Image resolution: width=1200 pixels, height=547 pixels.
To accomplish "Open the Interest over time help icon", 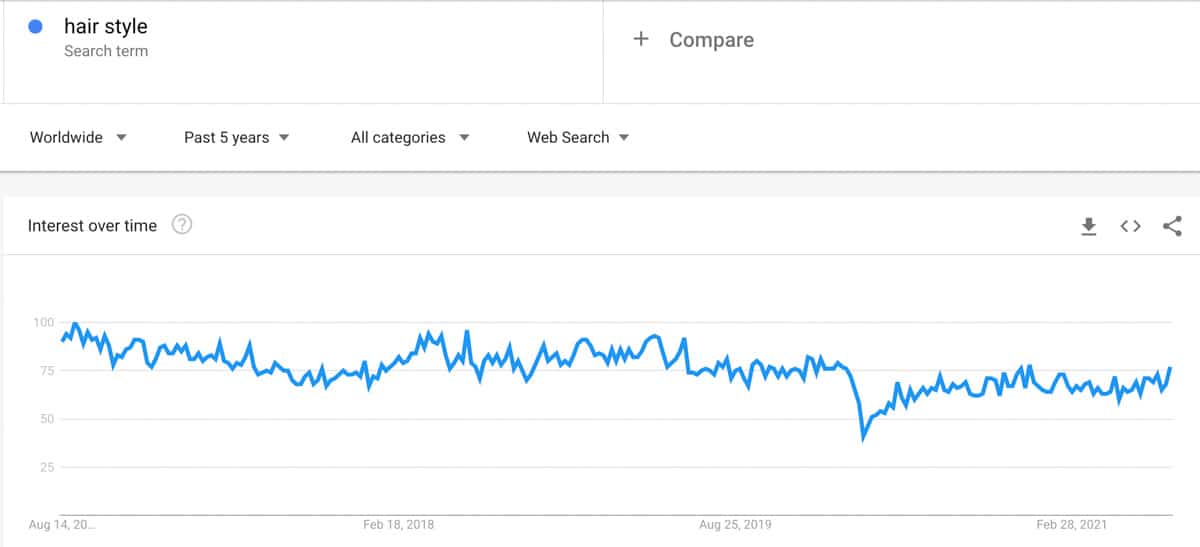I will point(181,225).
